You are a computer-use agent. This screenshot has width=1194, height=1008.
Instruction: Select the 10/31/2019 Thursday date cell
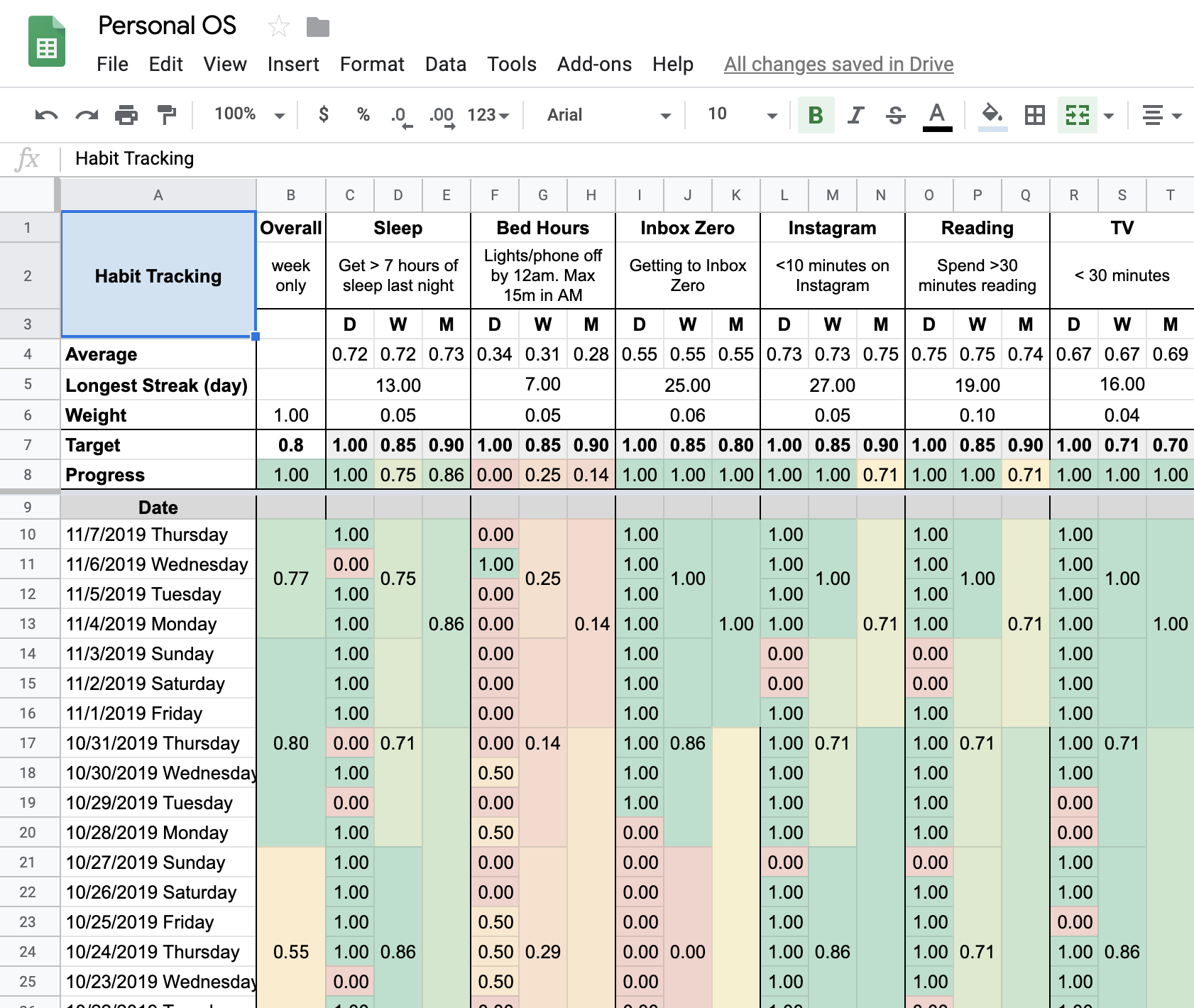[158, 743]
